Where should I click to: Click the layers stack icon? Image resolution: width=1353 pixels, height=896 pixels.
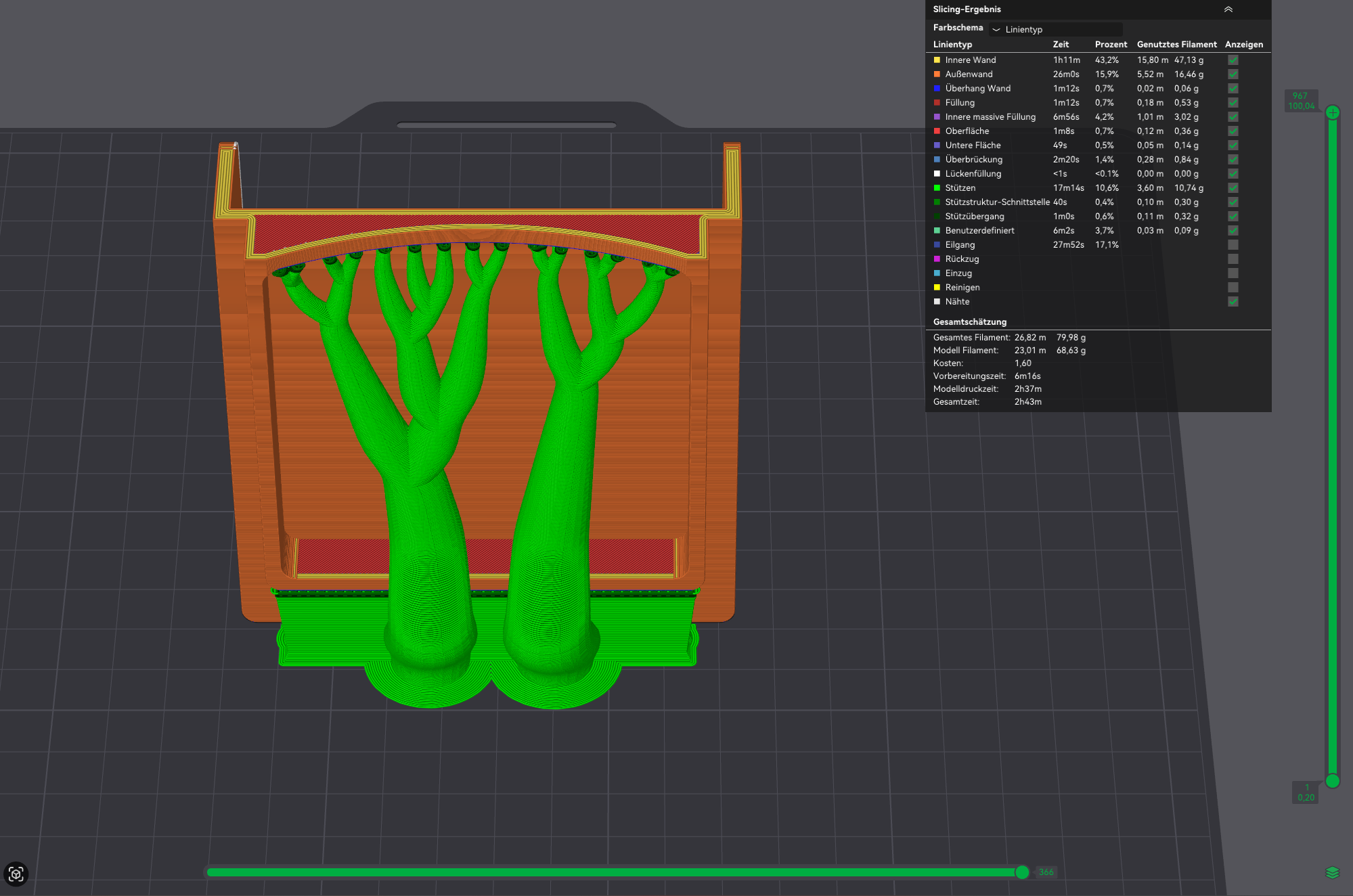click(x=1332, y=873)
